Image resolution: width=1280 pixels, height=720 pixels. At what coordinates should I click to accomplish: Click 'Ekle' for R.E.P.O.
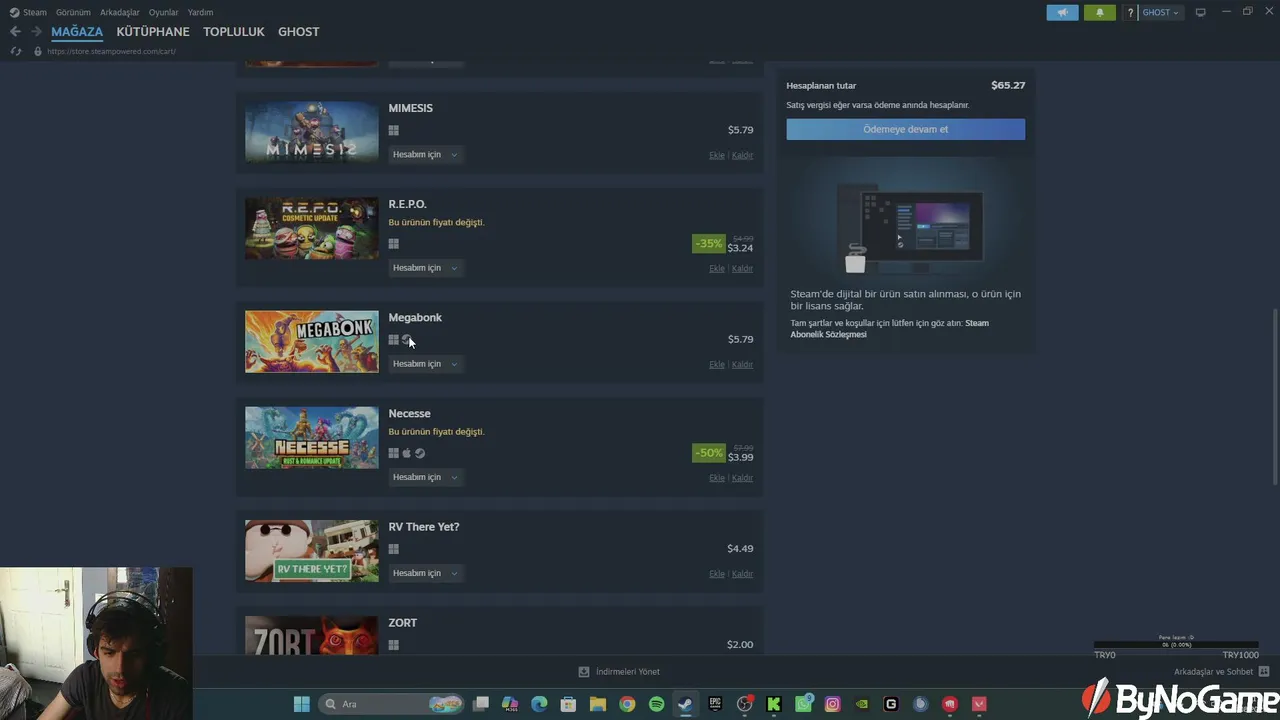point(717,268)
